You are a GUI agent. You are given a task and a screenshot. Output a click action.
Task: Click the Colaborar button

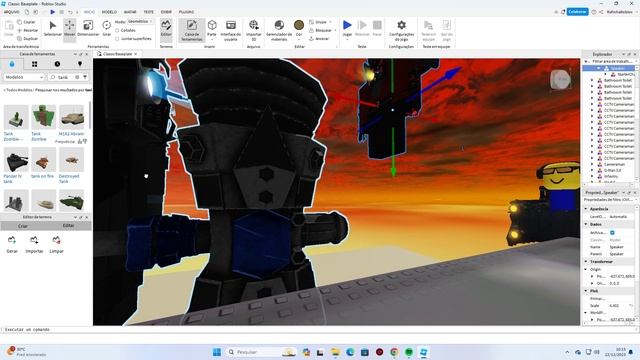coord(577,12)
